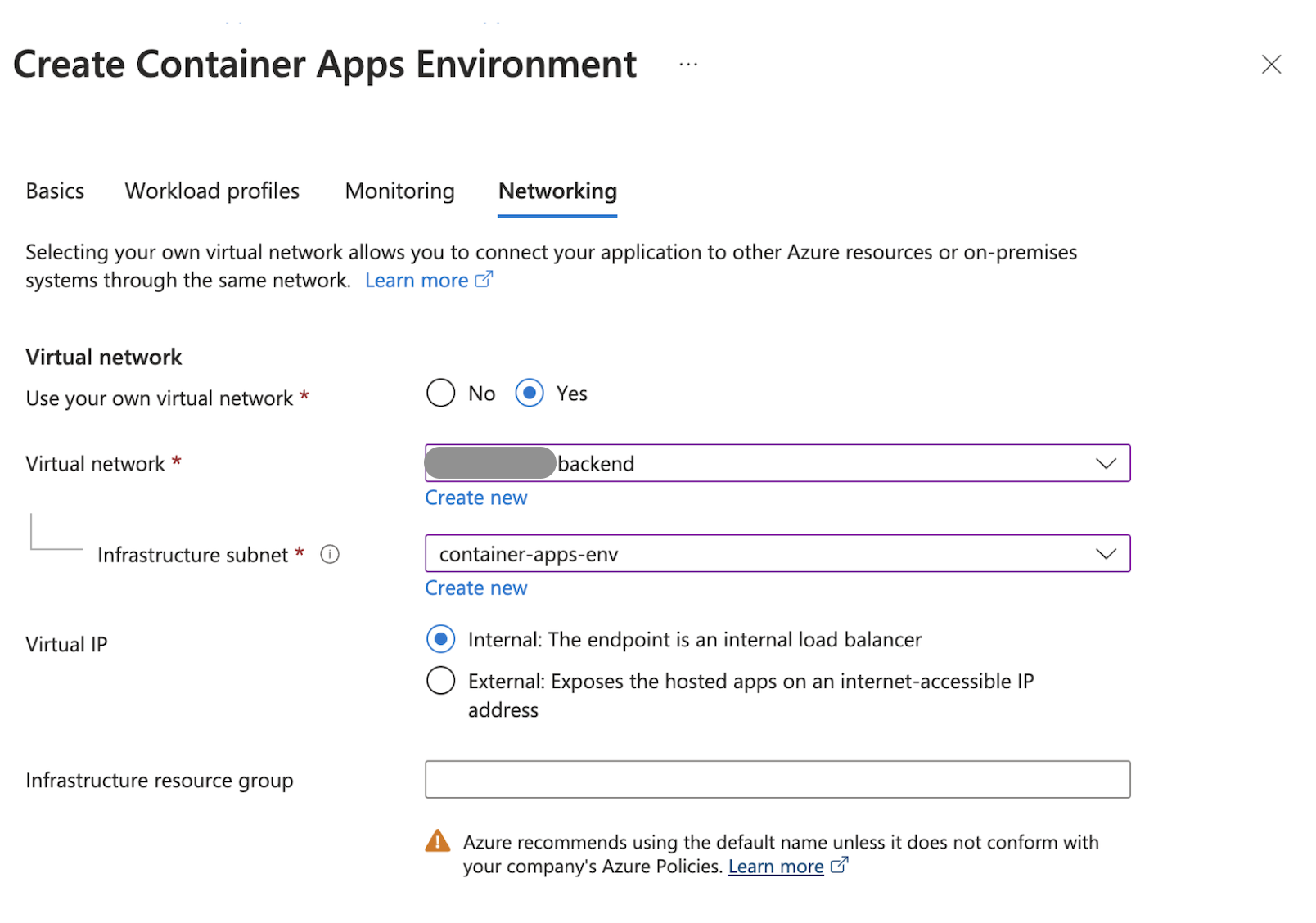Click the orange warning triangle icon
Viewport: 1316px width, 923px height.
[x=438, y=841]
